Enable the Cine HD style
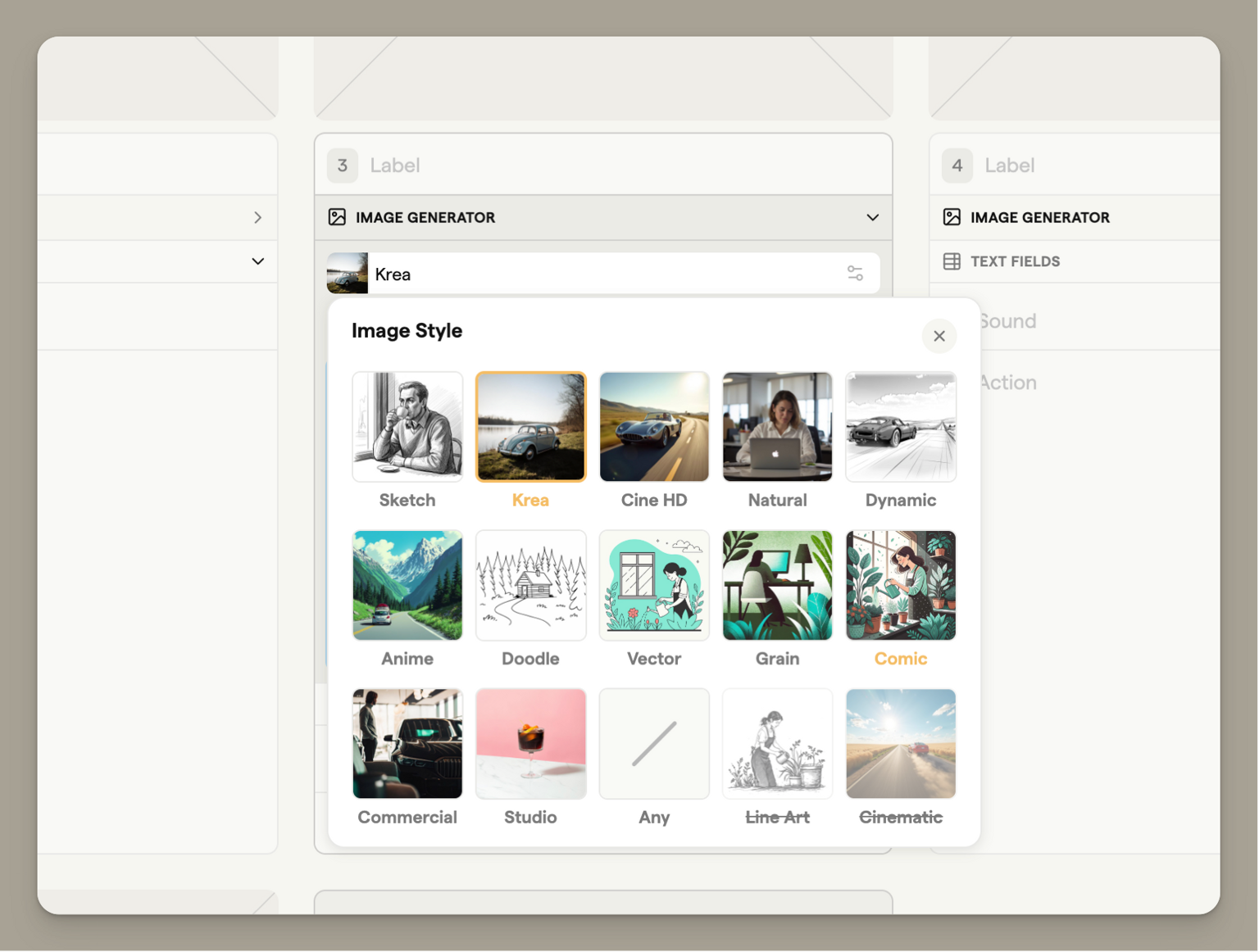 653,427
